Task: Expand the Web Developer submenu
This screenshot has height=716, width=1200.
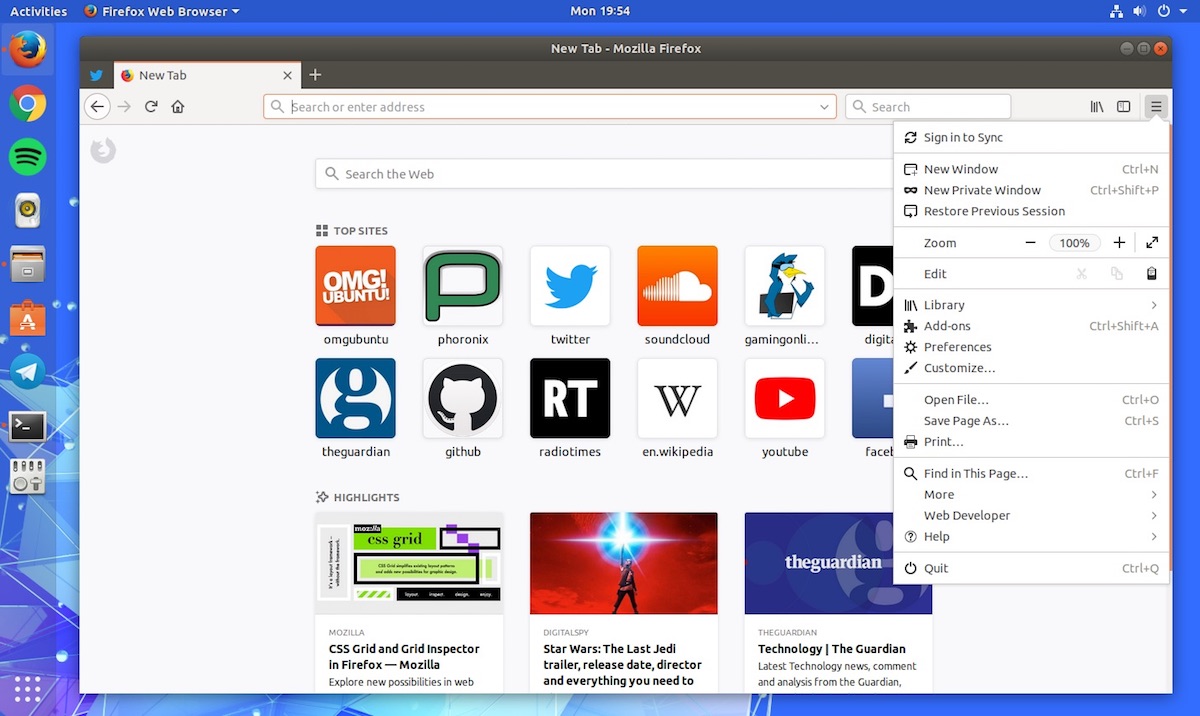Action: coord(1153,516)
